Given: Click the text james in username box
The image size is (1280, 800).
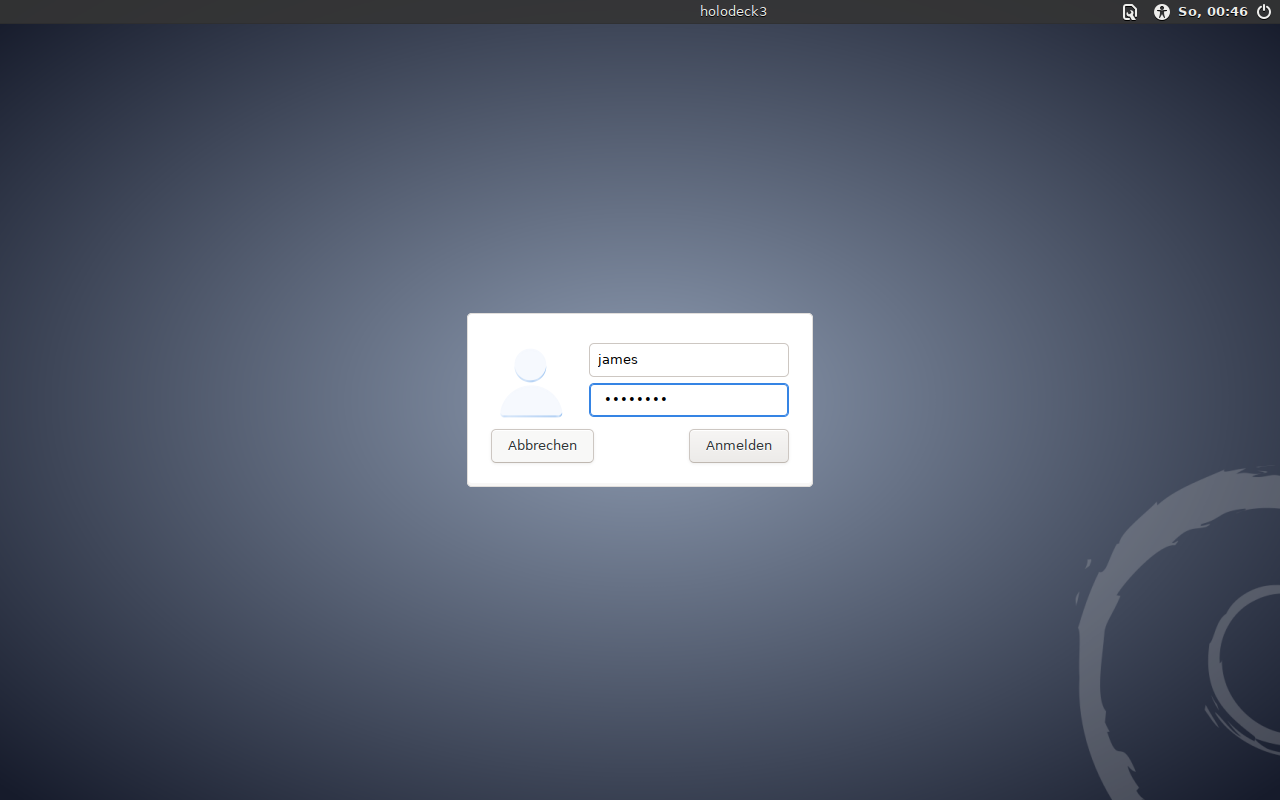Looking at the screenshot, I should [618, 360].
